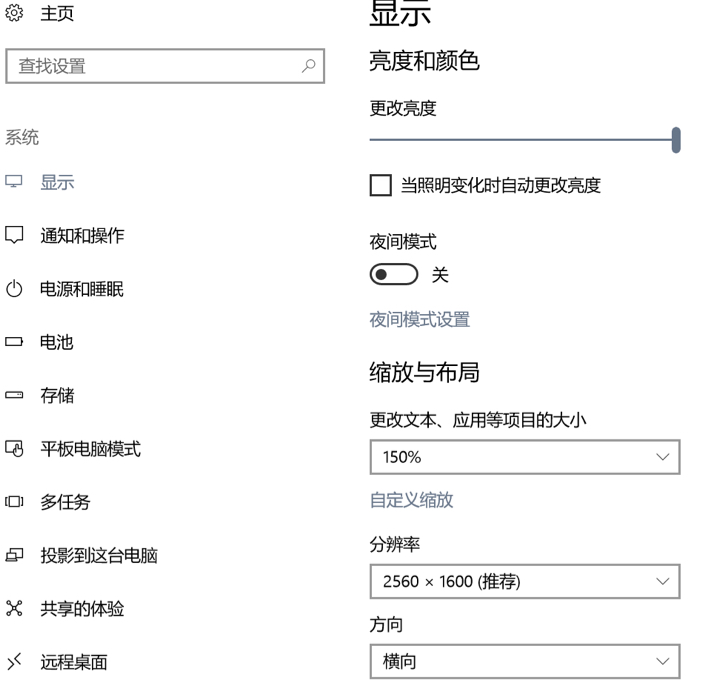This screenshot has height=689, width=720.
Task: Click the Shared experiences icon
Action: click(14, 609)
